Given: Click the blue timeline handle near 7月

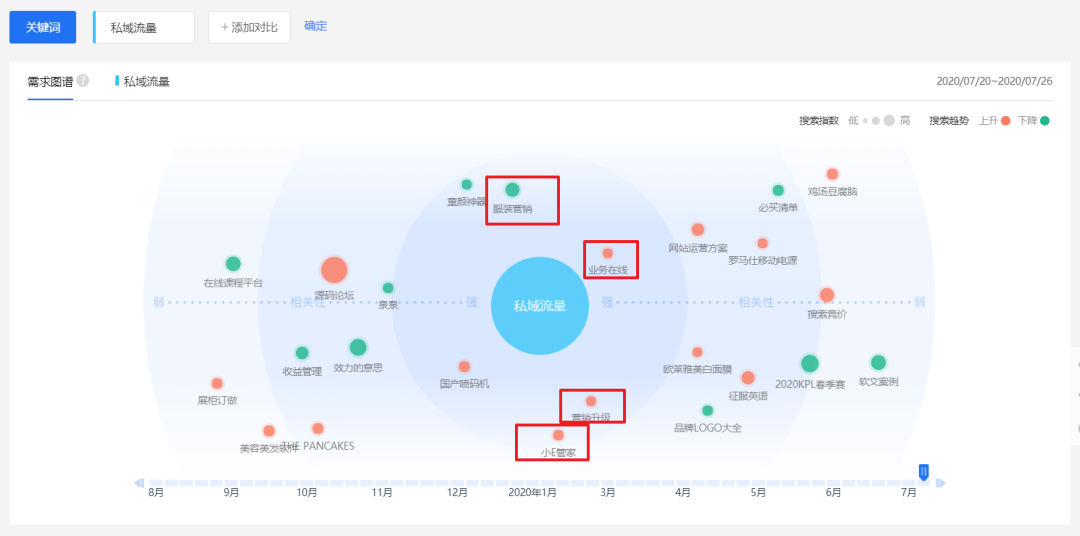Looking at the screenshot, I should tap(924, 471).
